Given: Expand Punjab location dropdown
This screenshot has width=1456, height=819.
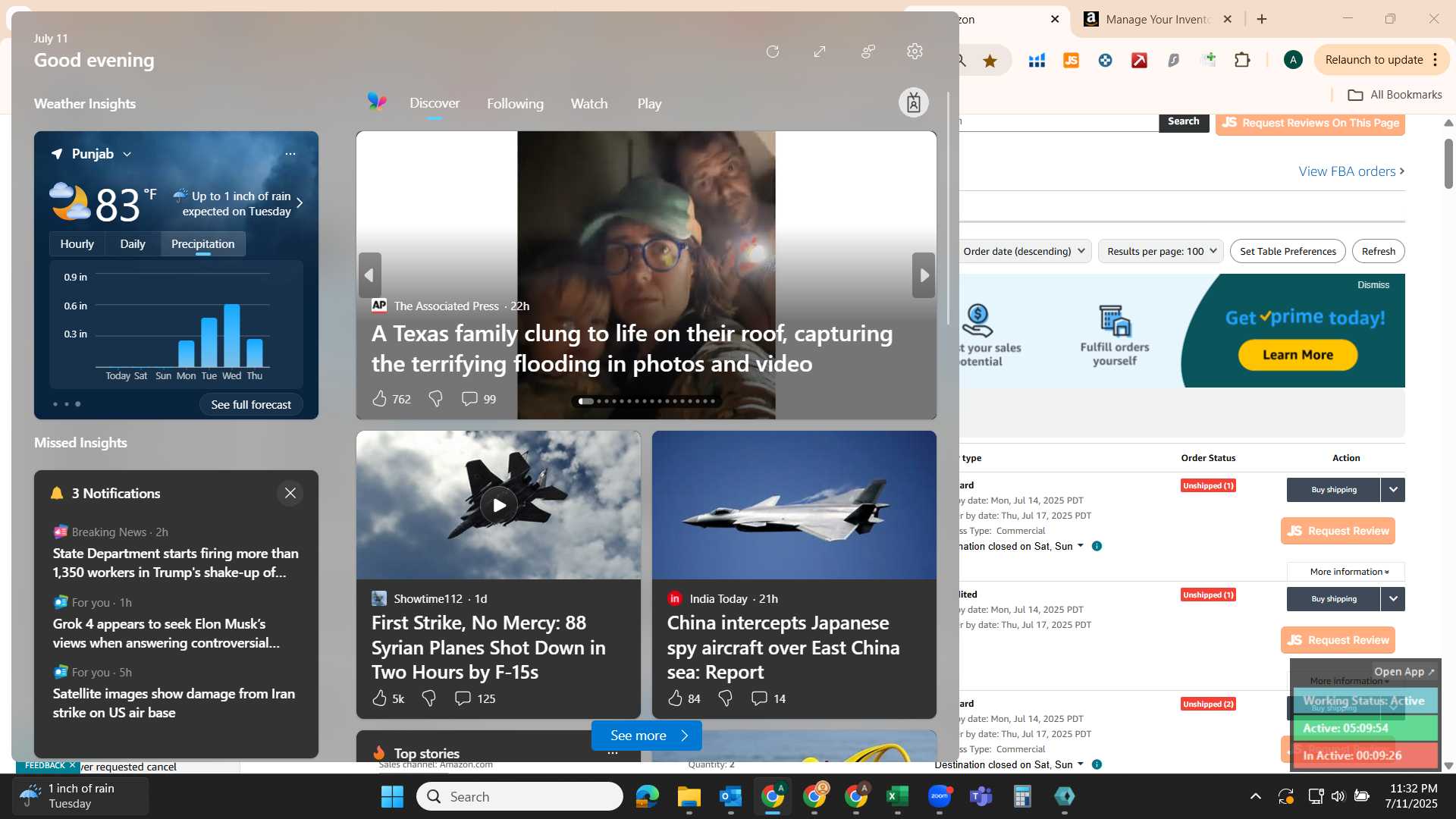Looking at the screenshot, I should pyautogui.click(x=127, y=154).
